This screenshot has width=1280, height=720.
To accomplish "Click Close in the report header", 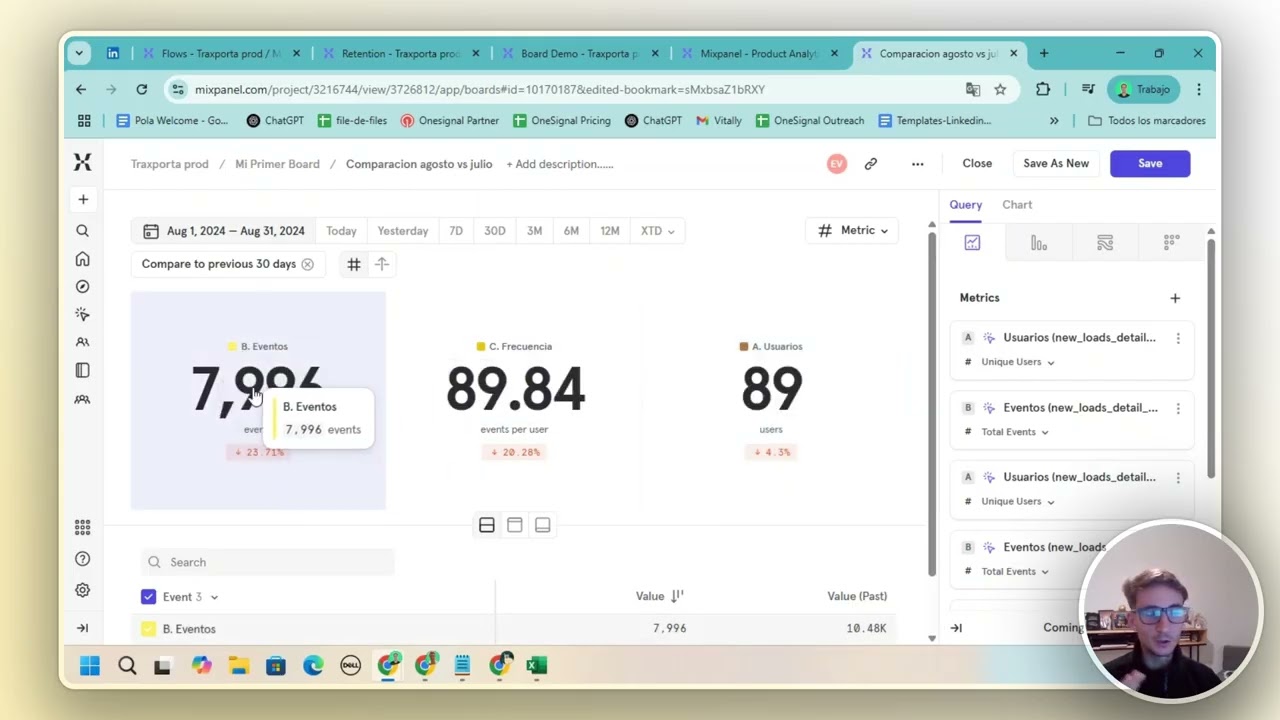I will pos(977,164).
